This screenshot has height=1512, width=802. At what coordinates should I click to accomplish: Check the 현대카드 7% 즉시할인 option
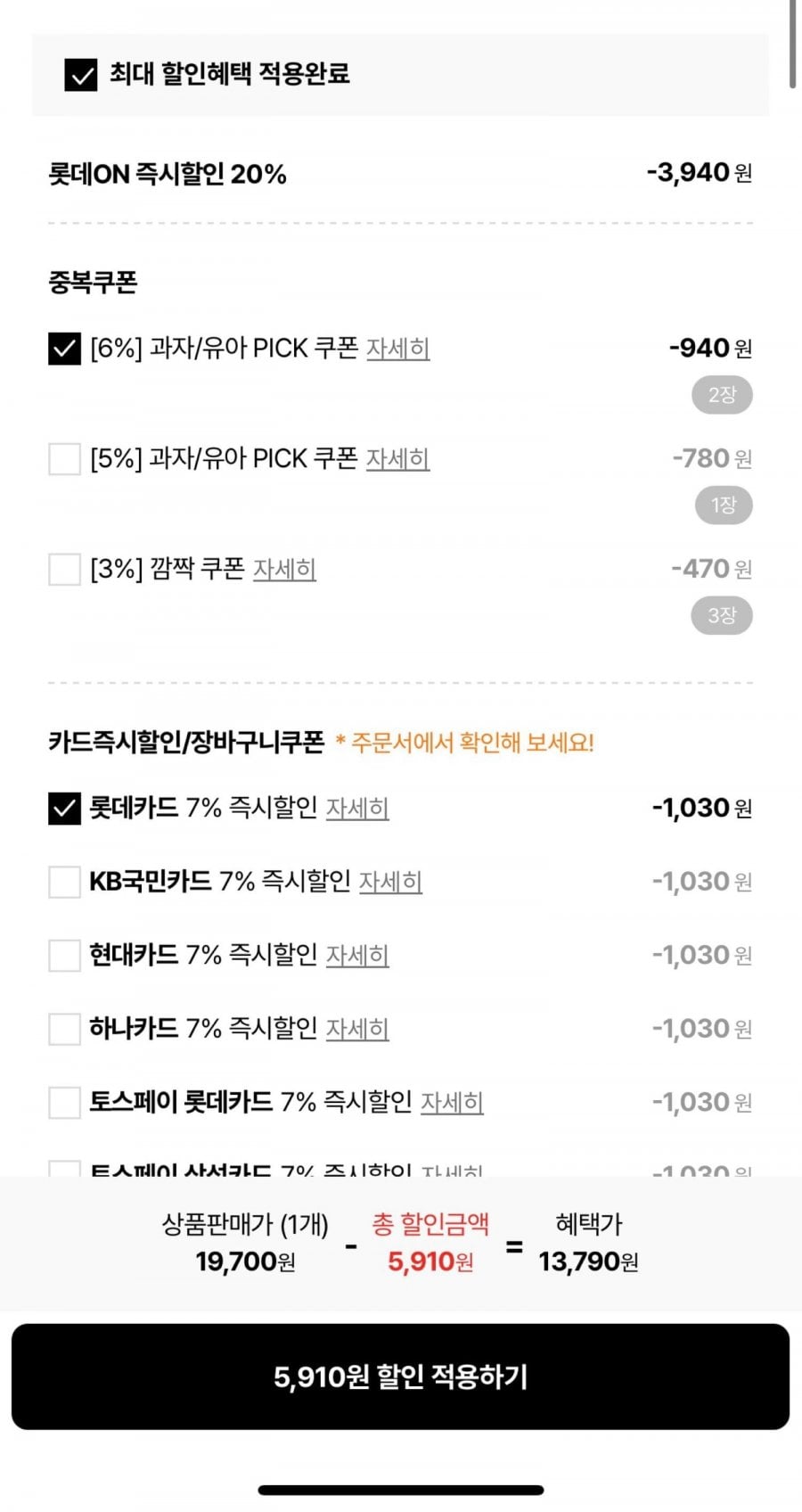[64, 956]
